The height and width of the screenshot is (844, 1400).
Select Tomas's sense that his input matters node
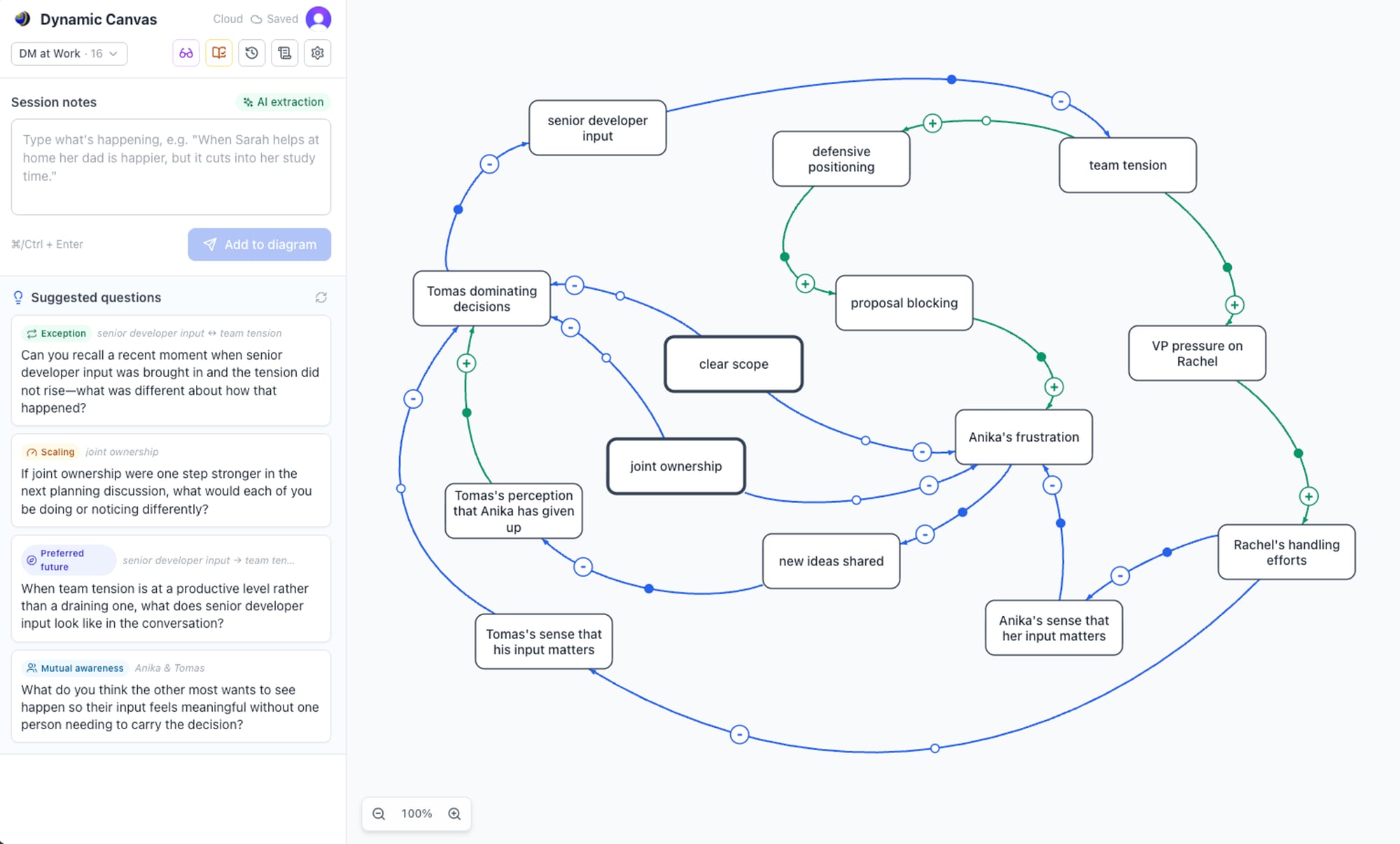(x=544, y=642)
